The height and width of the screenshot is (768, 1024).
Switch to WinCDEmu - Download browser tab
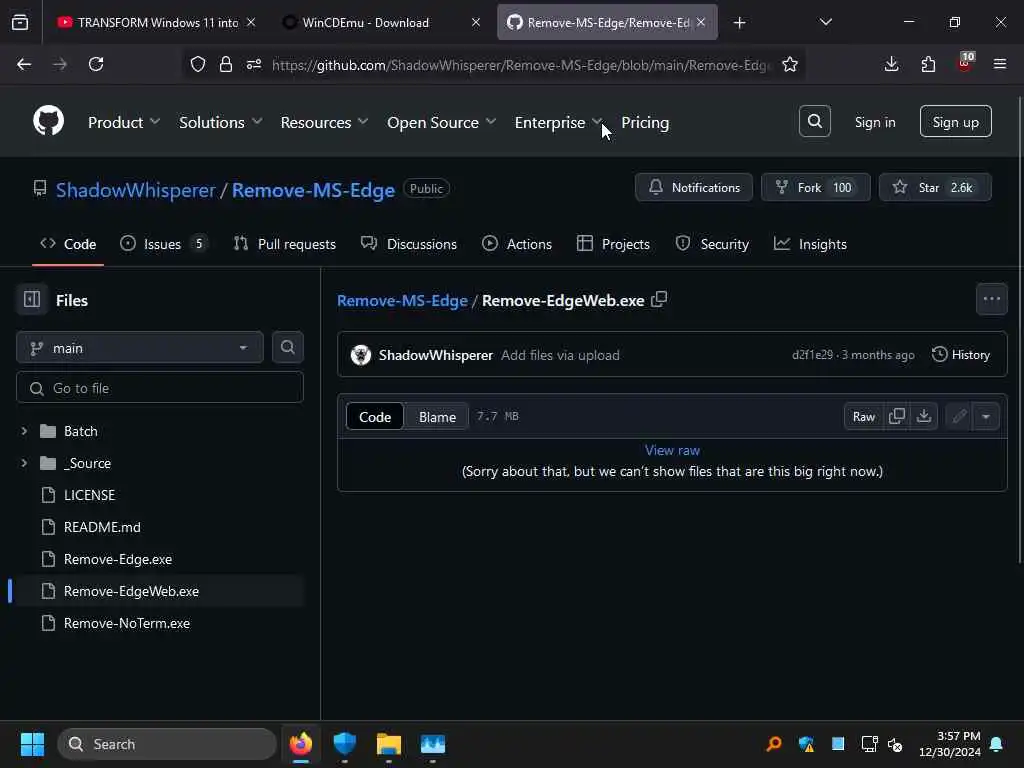[x=379, y=22]
